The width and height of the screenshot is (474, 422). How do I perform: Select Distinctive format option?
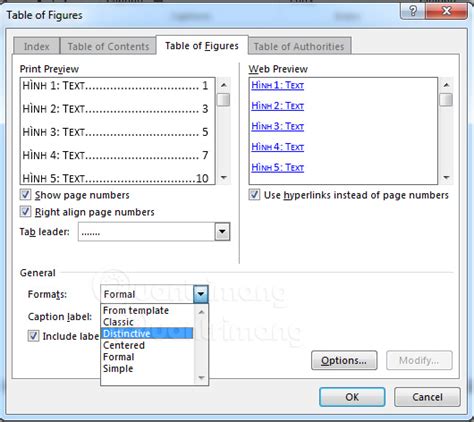click(147, 333)
